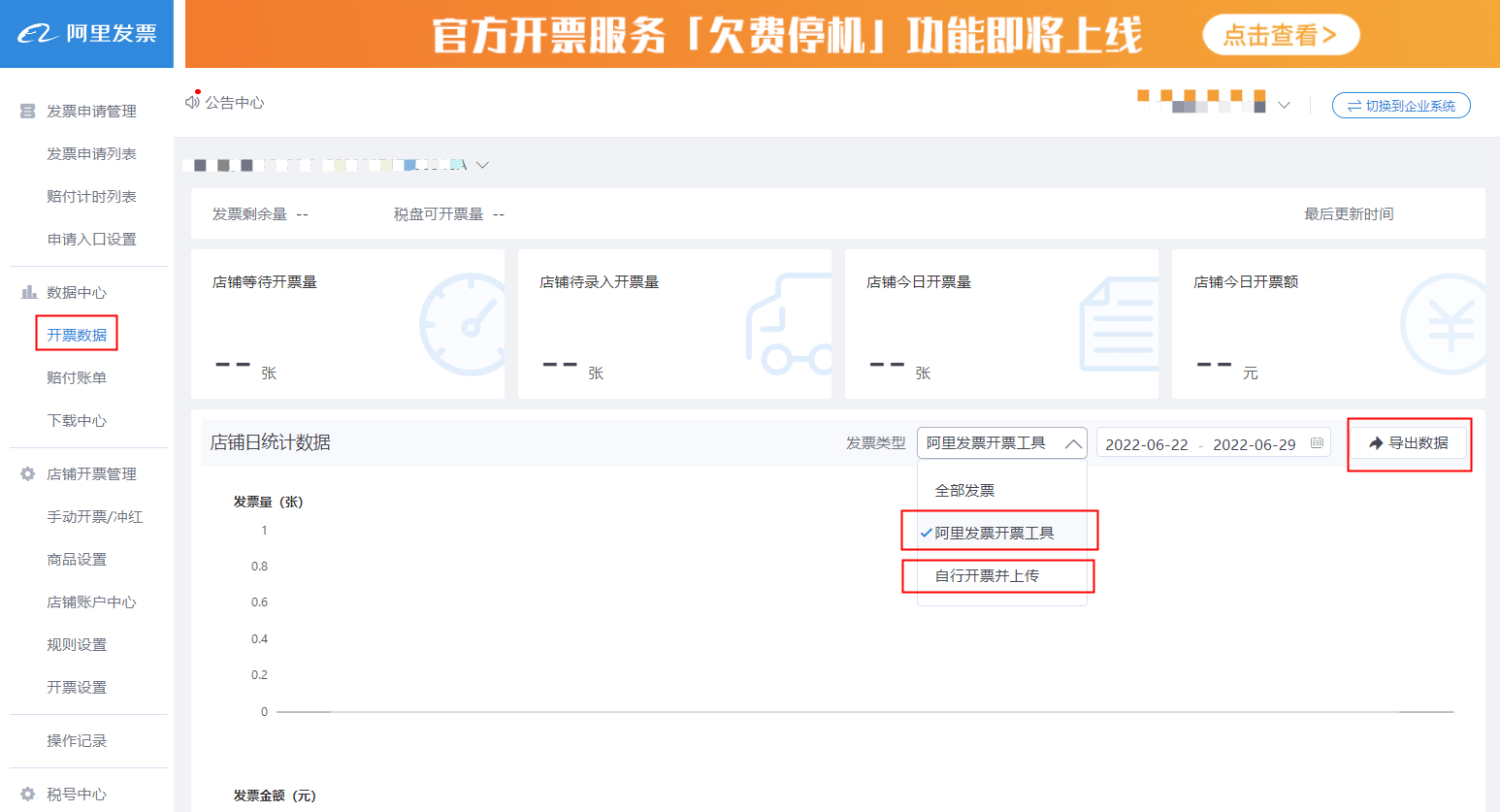Click the 公告中心 speaker icon
Viewport: 1500px width, 812px height.
(192, 102)
